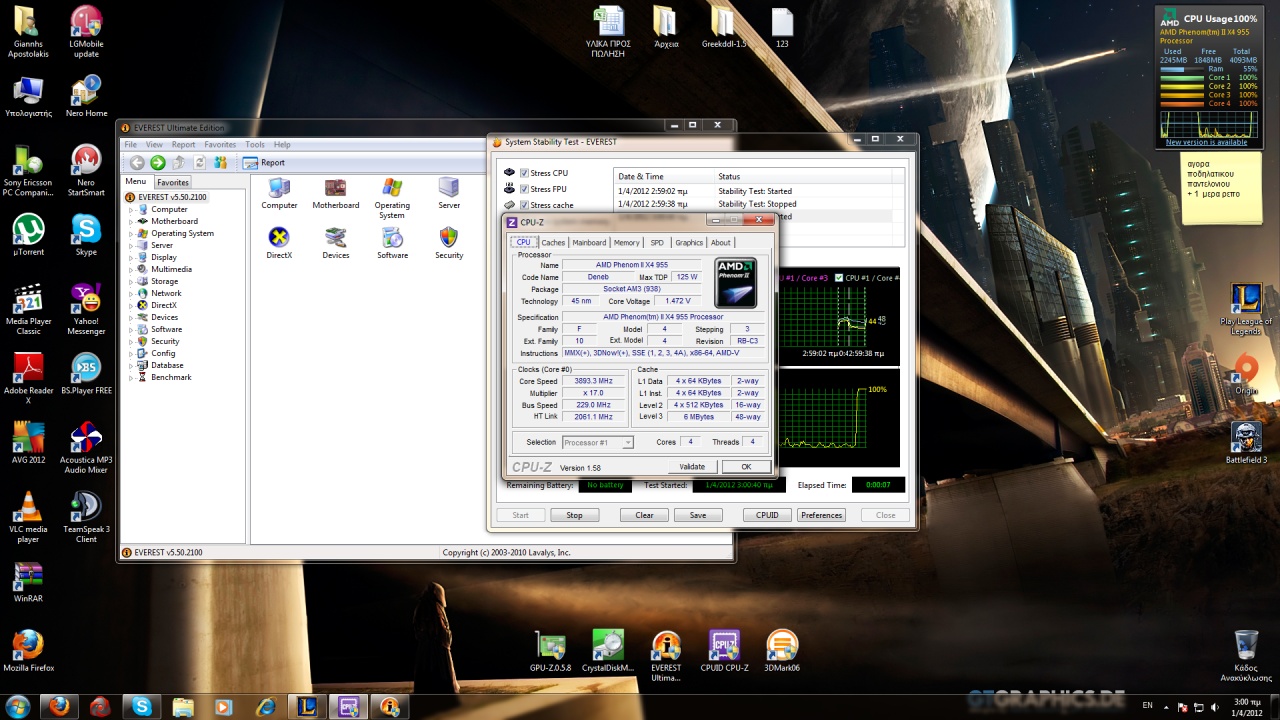Toggle the Stress FPU checkbox

coord(524,189)
